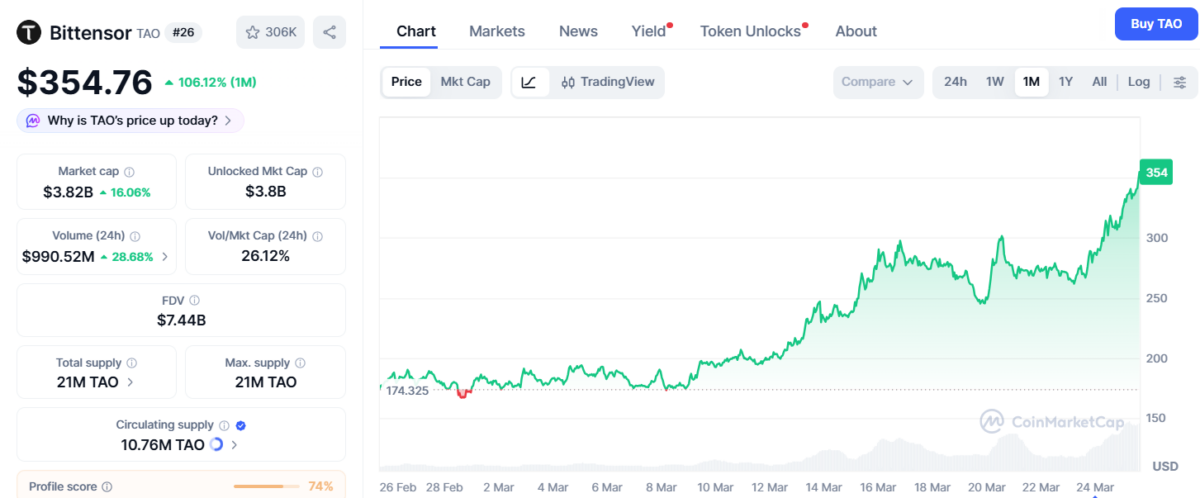Toggle Log scale on chart
The image size is (1200, 498).
coord(1139,82)
